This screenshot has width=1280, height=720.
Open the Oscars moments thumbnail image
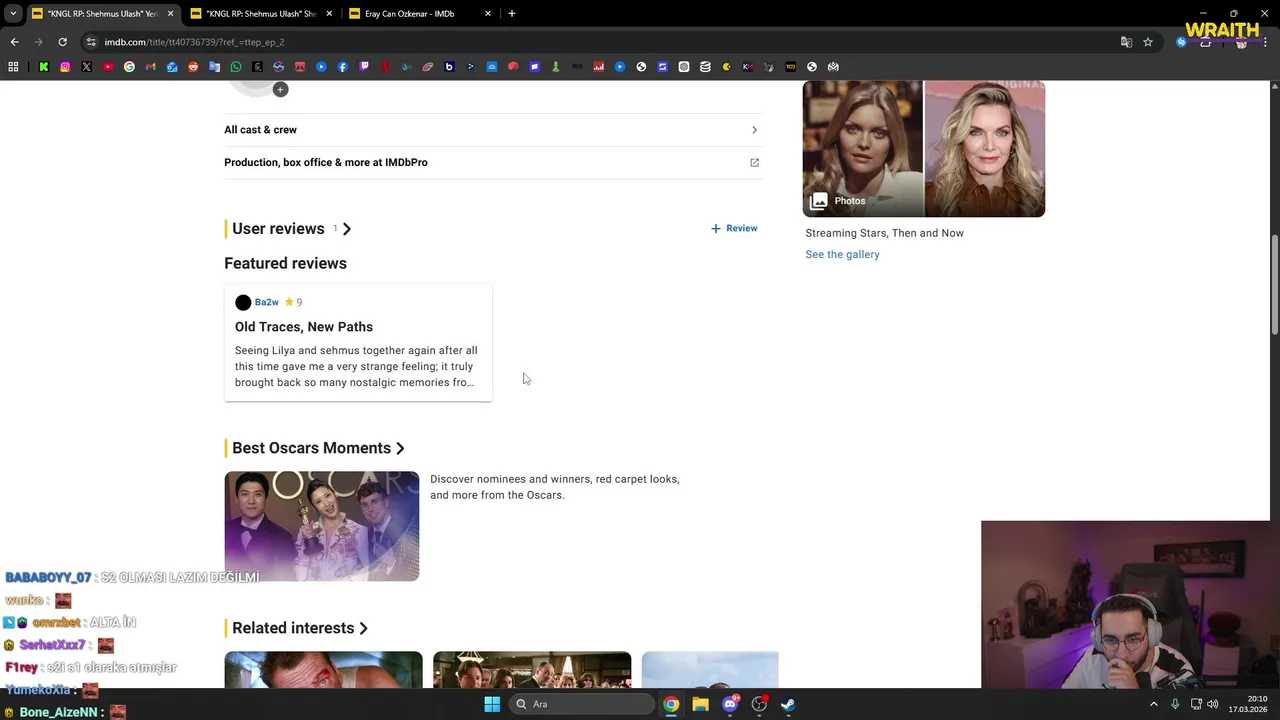pos(322,526)
